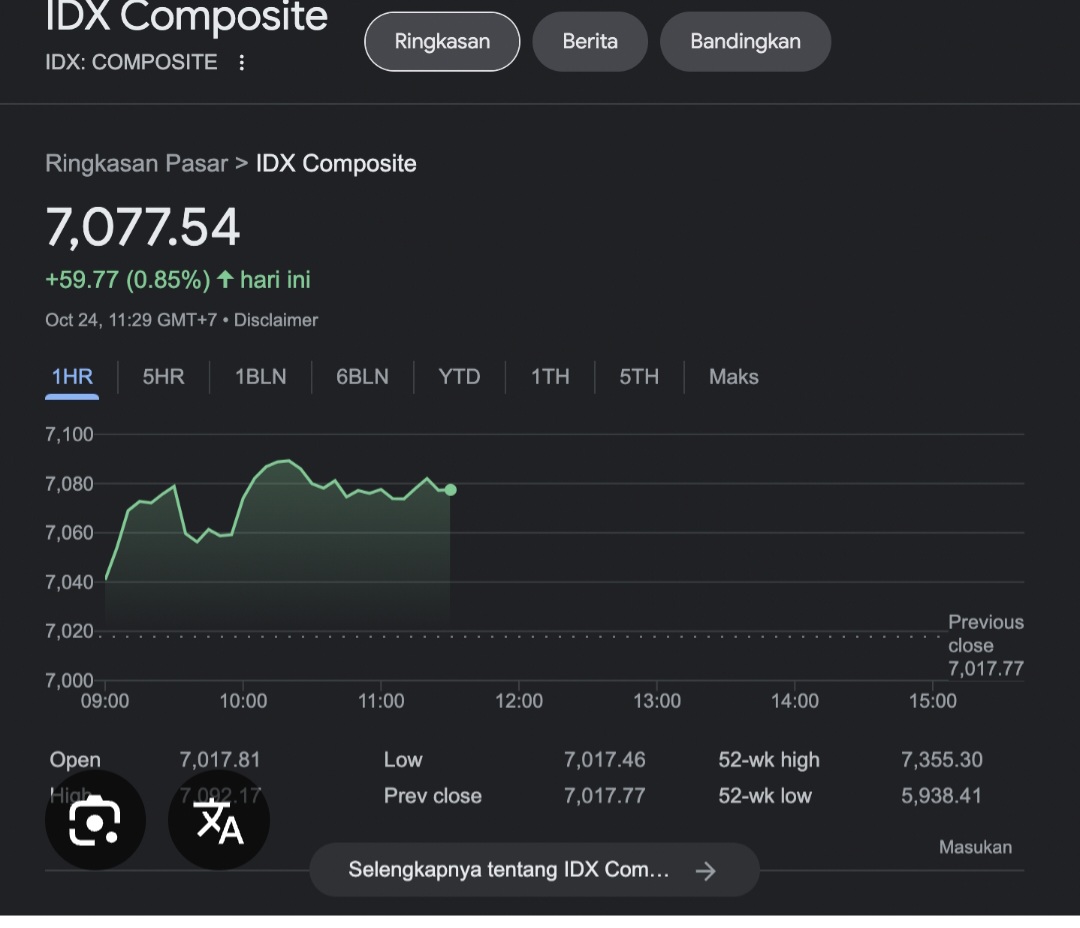Click the Ringkasan Pasar breadcrumb link
This screenshot has height=928, width=1080.
[136, 164]
